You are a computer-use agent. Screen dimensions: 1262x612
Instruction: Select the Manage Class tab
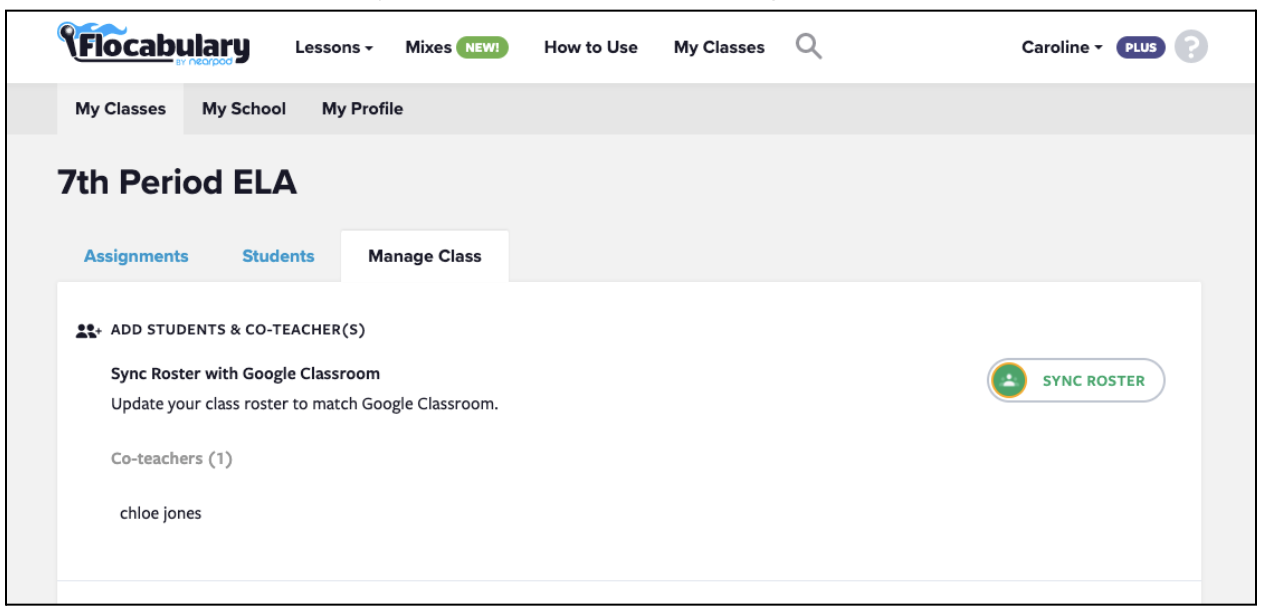pyautogui.click(x=424, y=256)
